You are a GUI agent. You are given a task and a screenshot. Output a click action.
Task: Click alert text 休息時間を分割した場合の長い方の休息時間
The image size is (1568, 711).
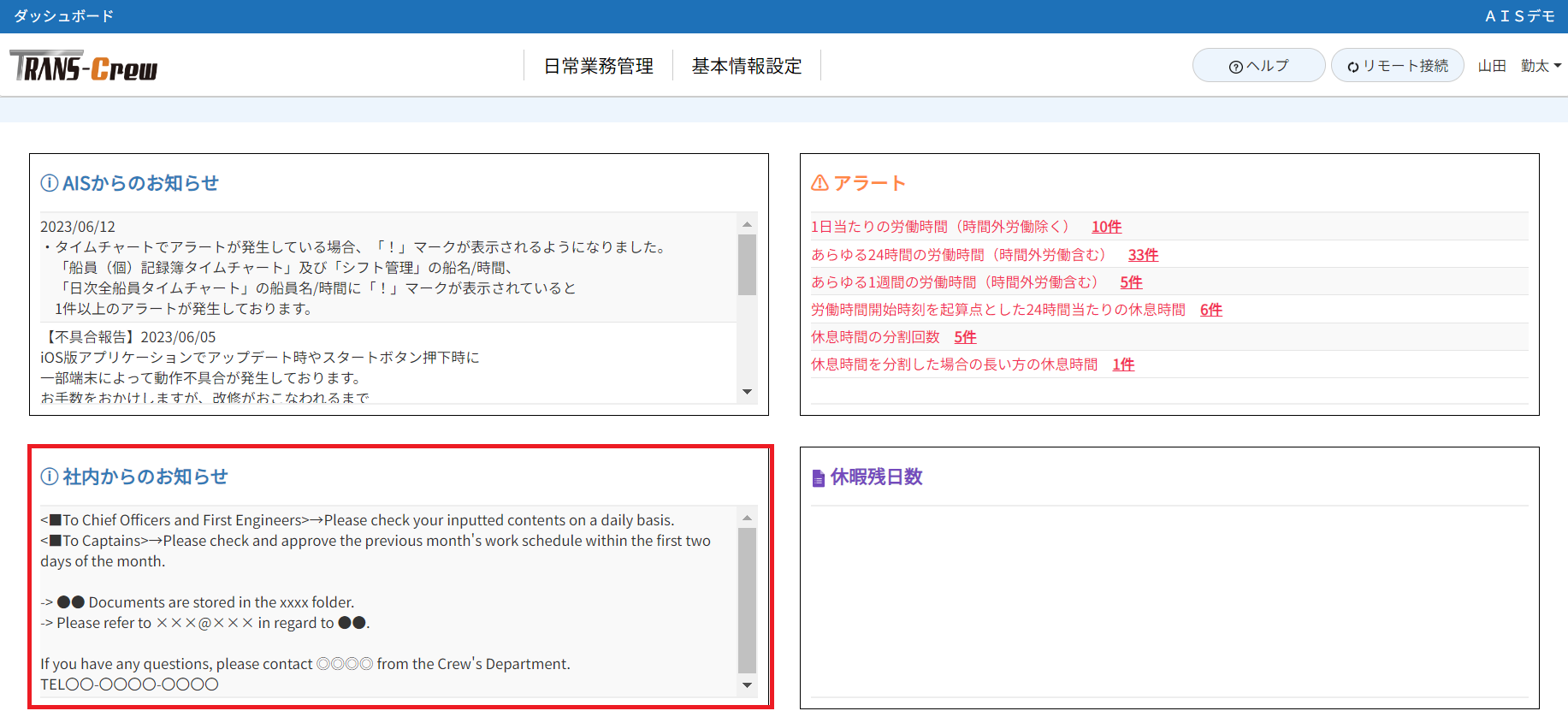point(955,364)
